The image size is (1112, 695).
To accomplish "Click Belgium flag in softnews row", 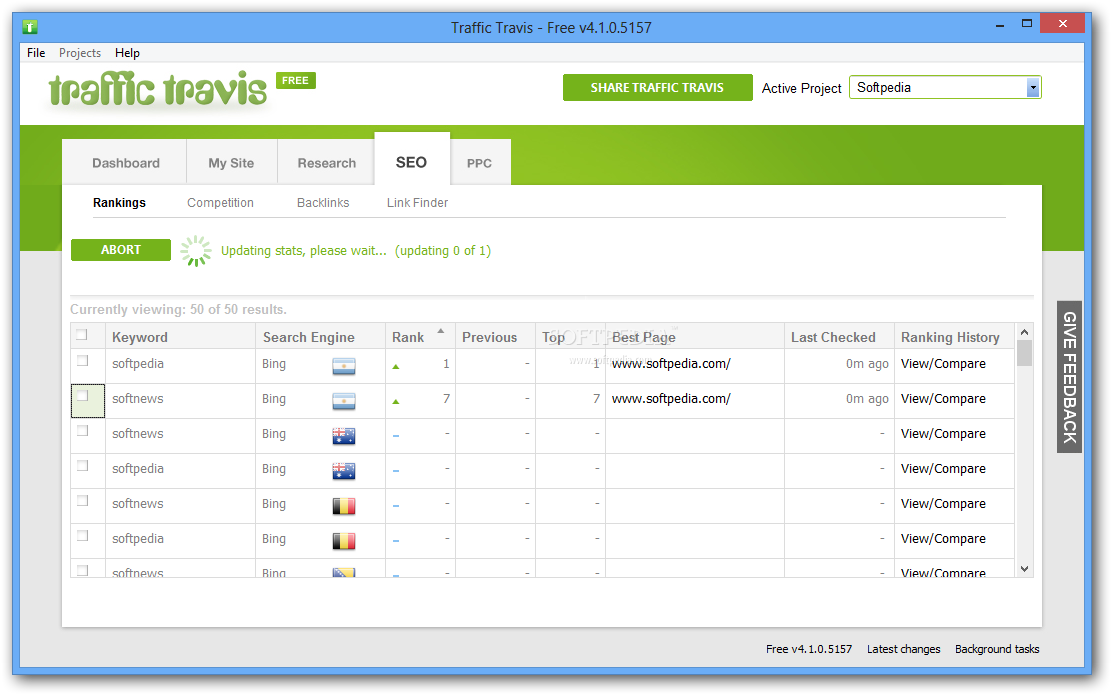I will [x=344, y=506].
